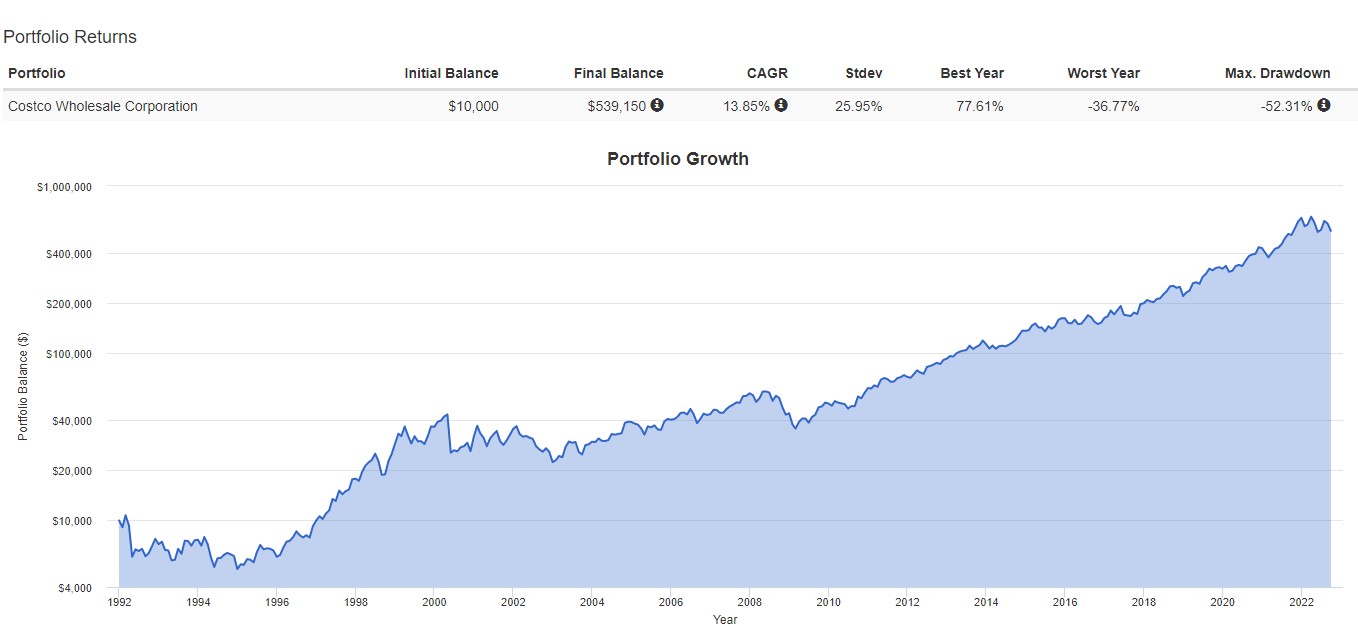Viewport: 1358px width, 634px height.
Task: Select the Portfolio column header
Action: tap(37, 73)
